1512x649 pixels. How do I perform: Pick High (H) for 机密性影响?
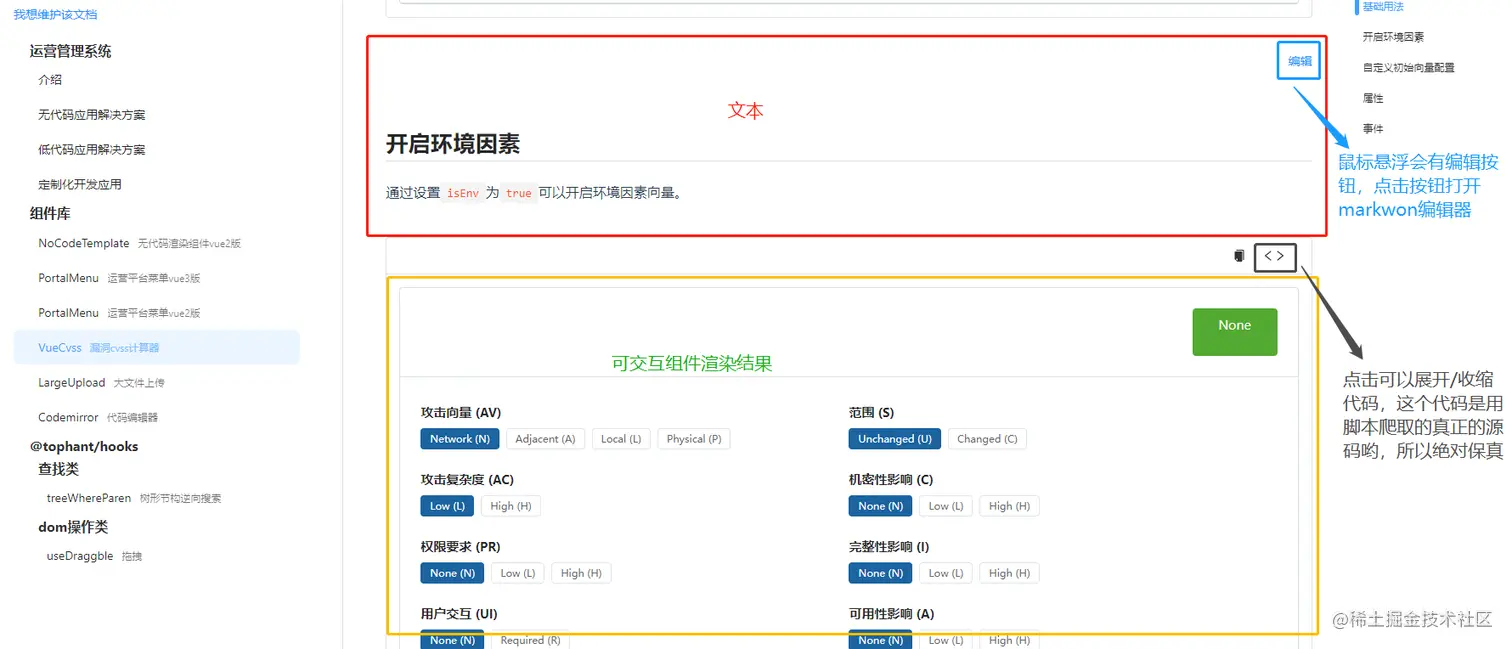(x=1009, y=505)
